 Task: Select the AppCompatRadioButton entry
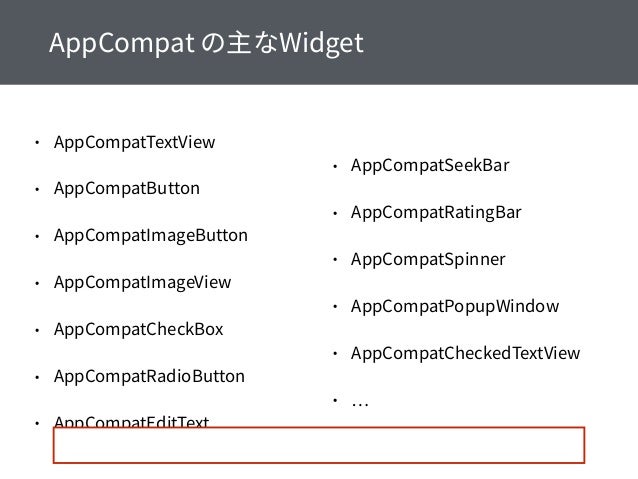click(149, 377)
